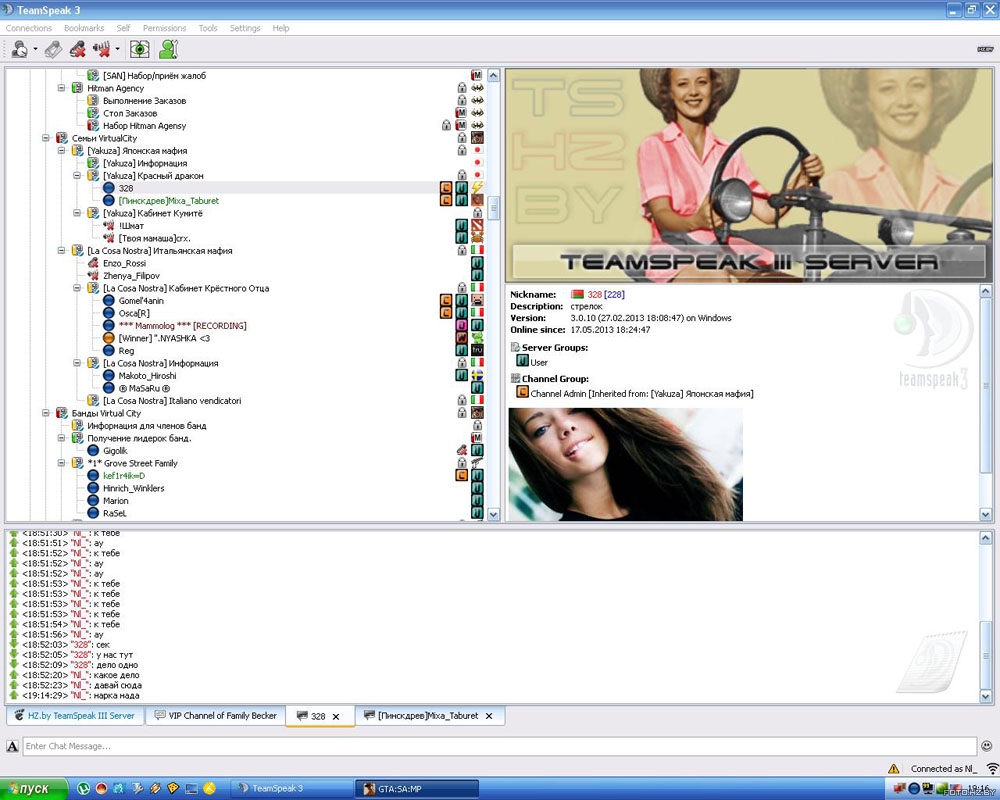This screenshot has height=800, width=1000.
Task: Click orange C badge on kef1r4ik=D row
Action: 461,475
